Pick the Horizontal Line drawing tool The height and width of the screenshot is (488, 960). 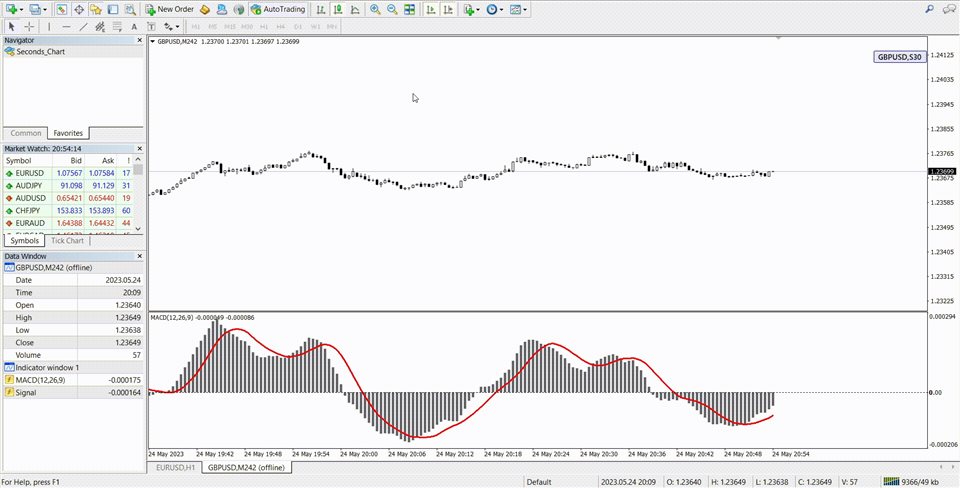(x=66, y=26)
